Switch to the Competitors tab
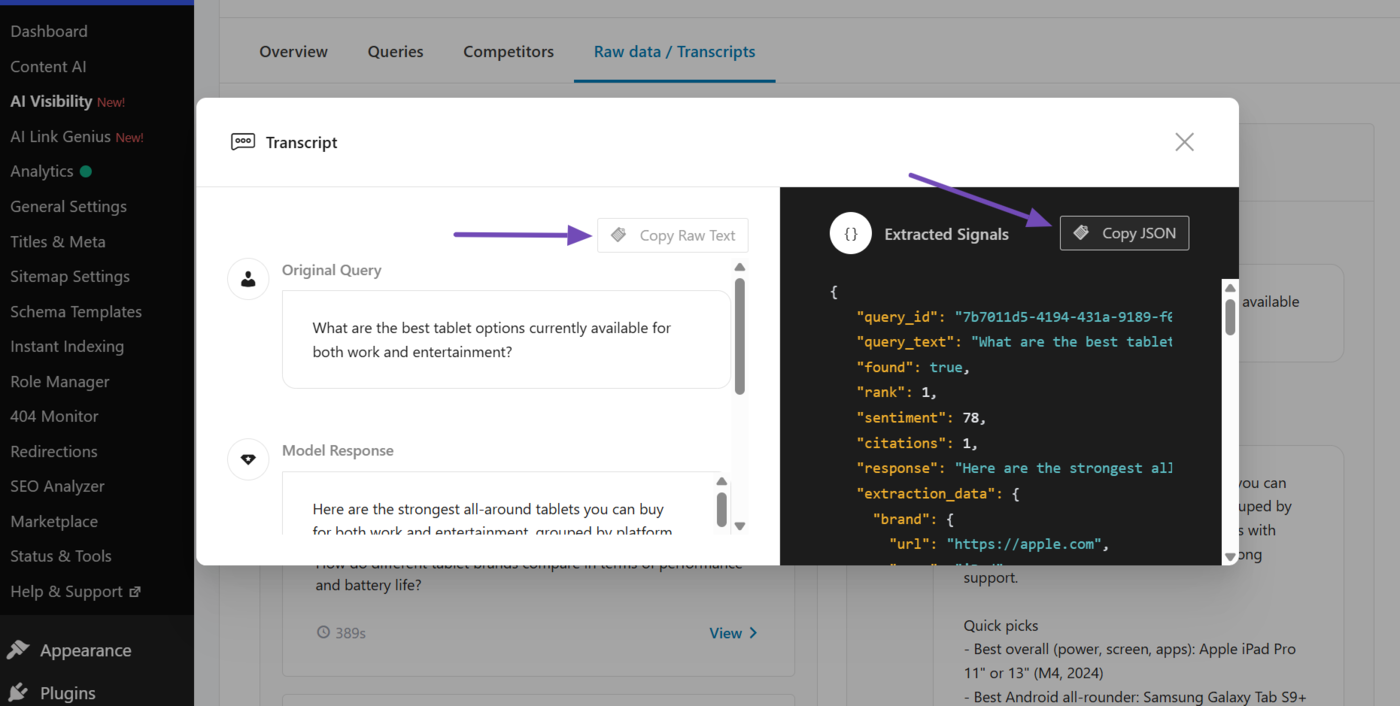Screen dimensions: 1400x706 [x=508, y=51]
